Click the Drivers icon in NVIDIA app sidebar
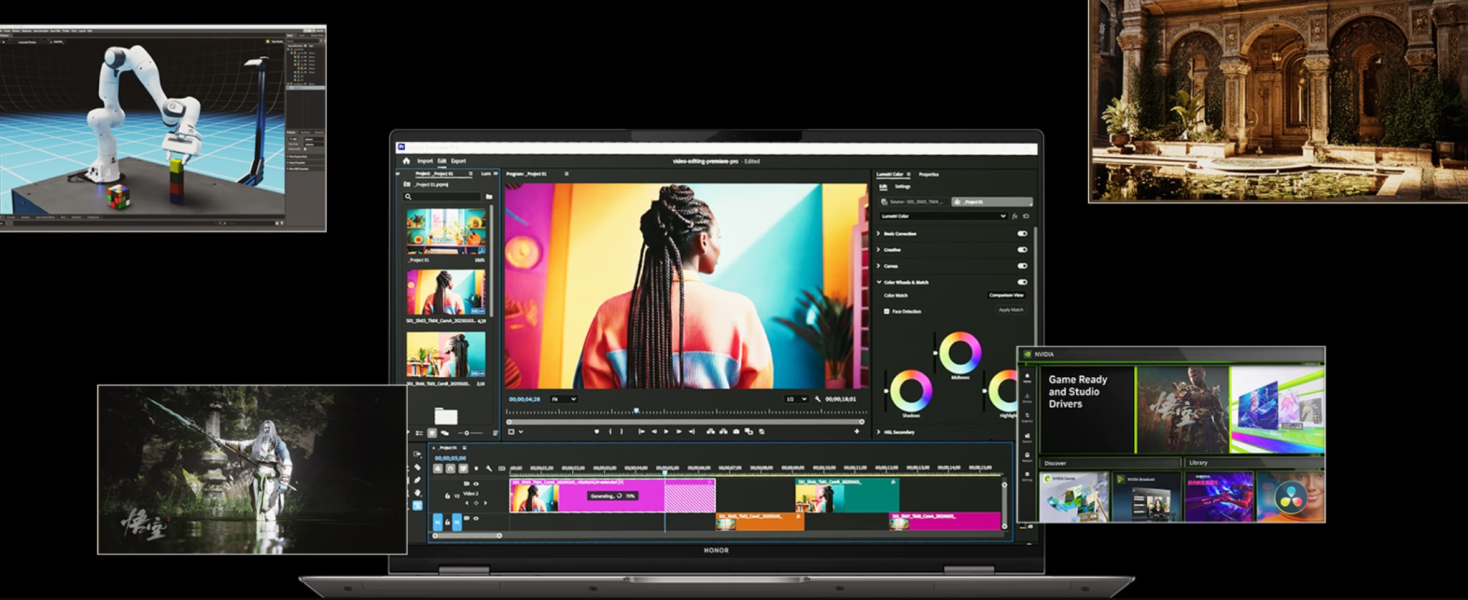 tap(1027, 398)
